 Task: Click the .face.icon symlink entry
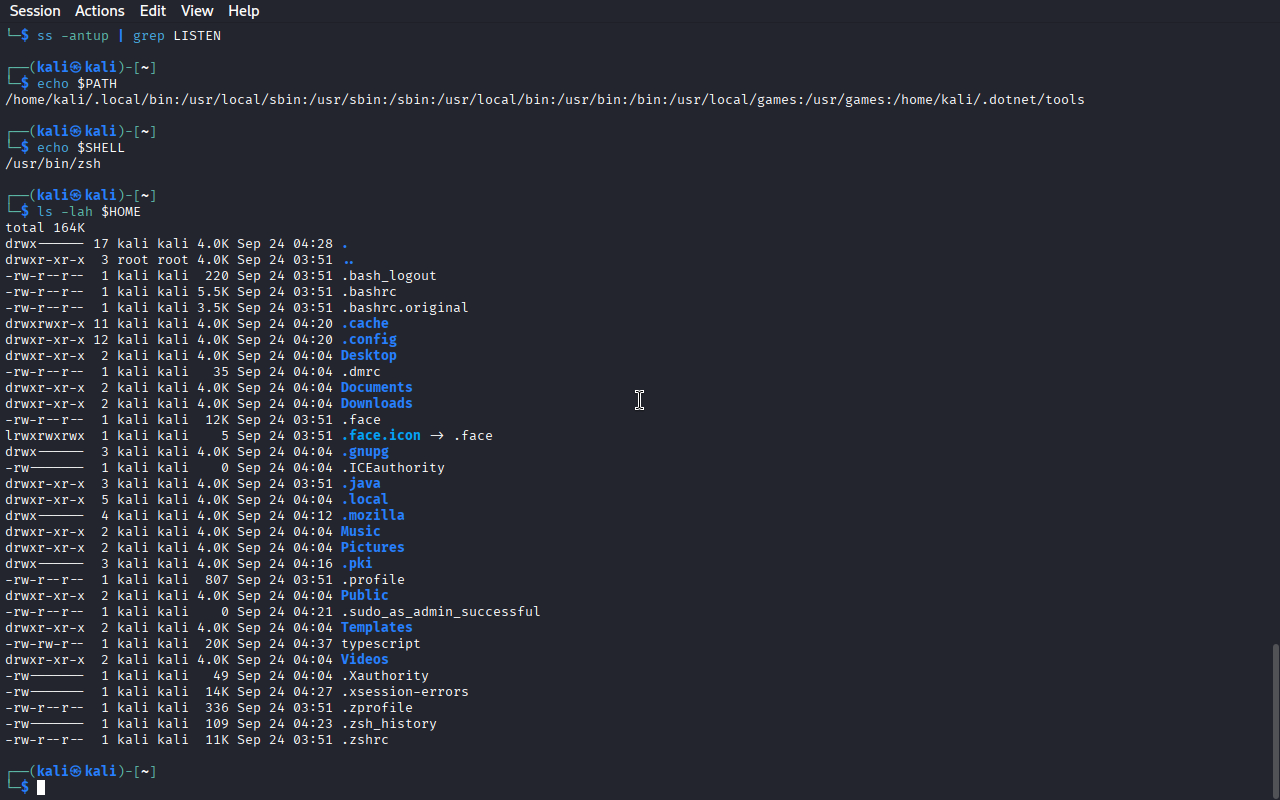point(380,435)
